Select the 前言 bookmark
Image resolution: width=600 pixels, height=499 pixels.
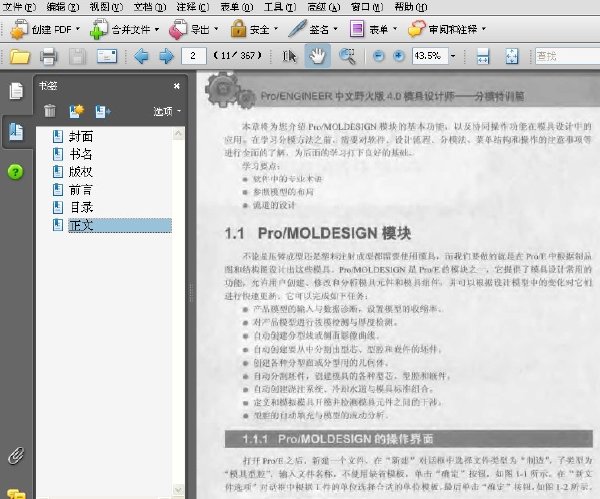tap(81, 190)
